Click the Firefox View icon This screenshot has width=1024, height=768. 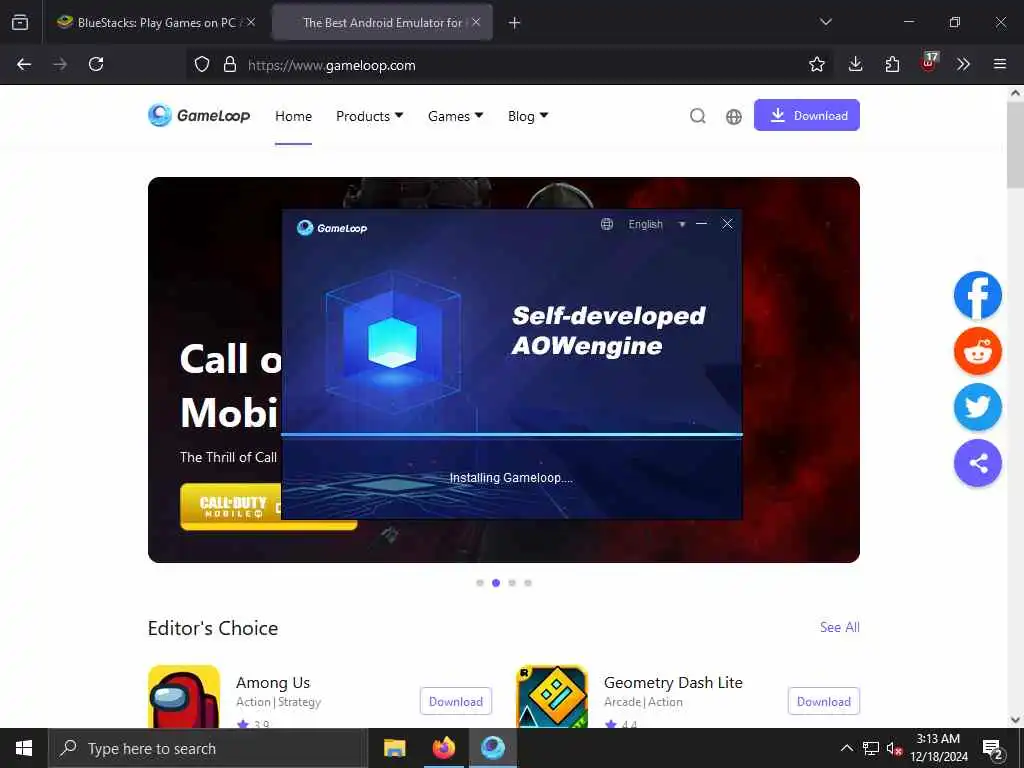[x=20, y=22]
